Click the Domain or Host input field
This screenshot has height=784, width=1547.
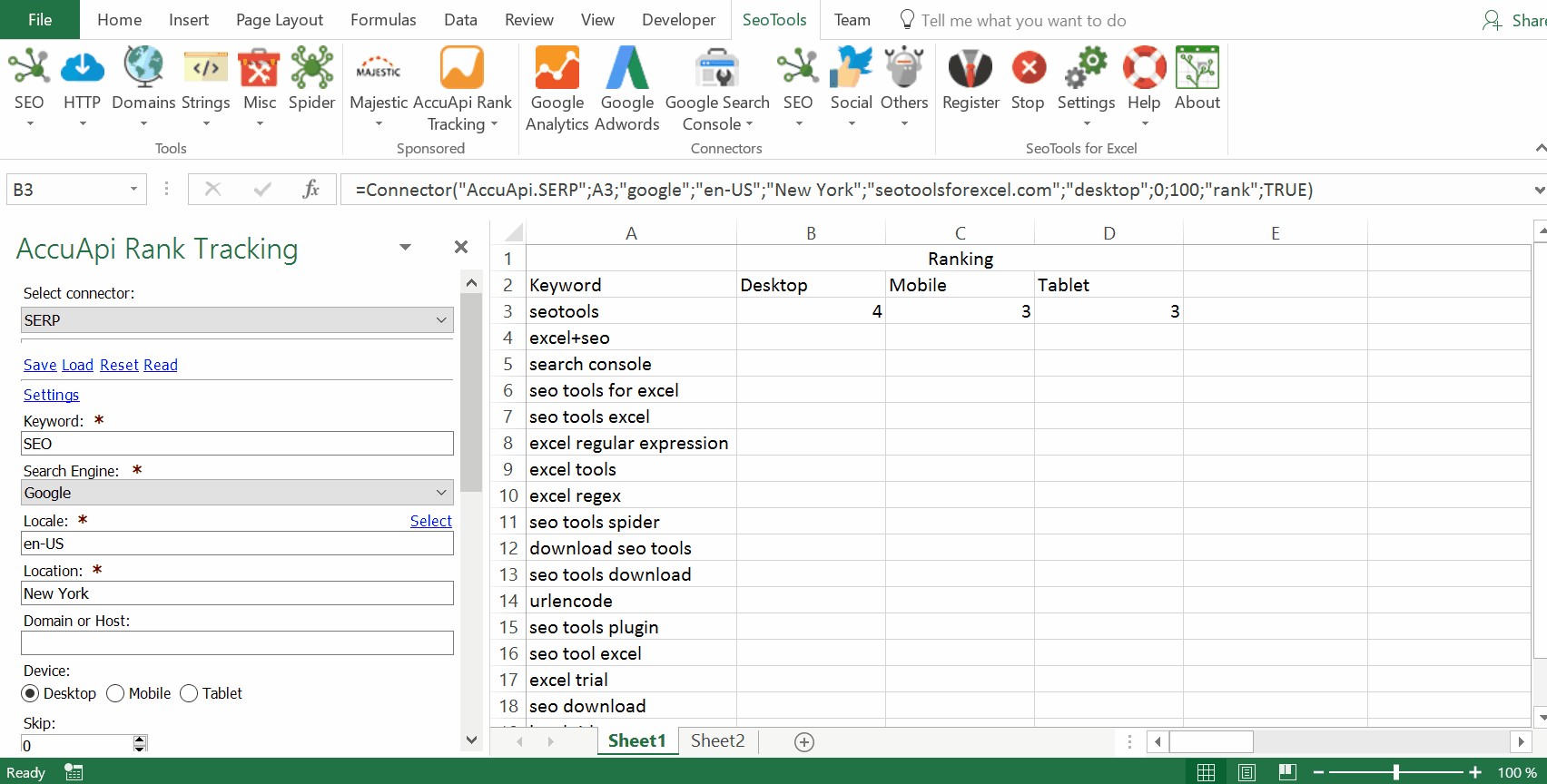click(x=237, y=643)
